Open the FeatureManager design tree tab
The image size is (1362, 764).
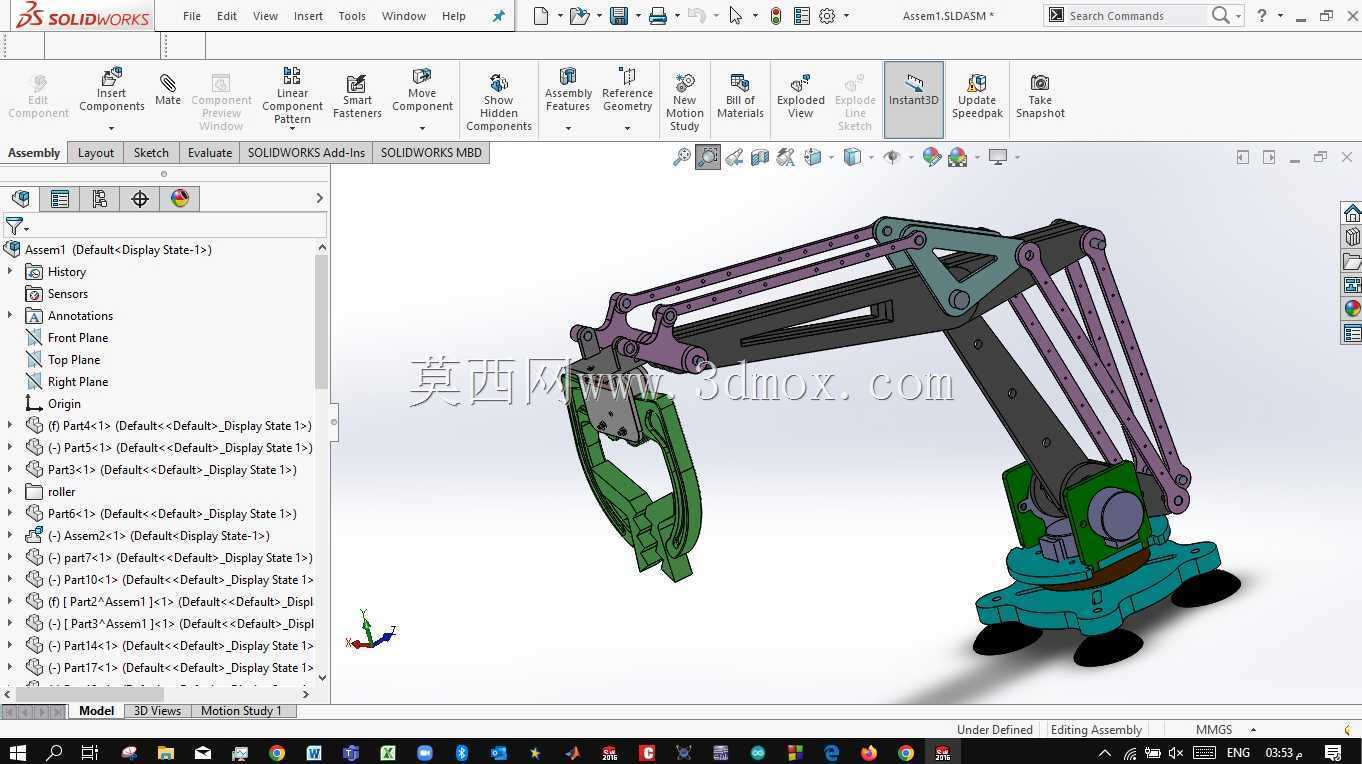click(20, 199)
